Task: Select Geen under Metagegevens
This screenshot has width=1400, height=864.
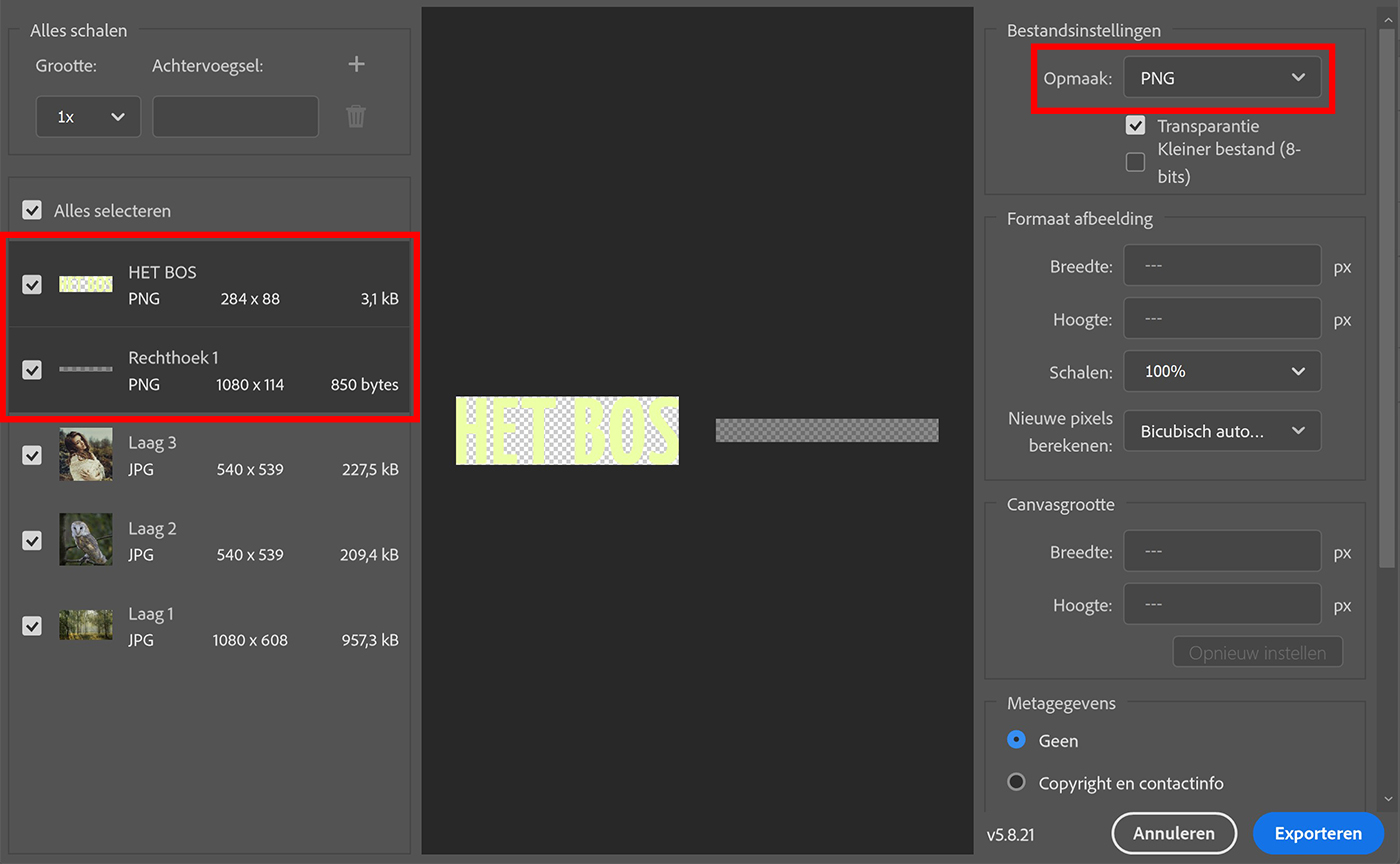Action: point(1016,740)
